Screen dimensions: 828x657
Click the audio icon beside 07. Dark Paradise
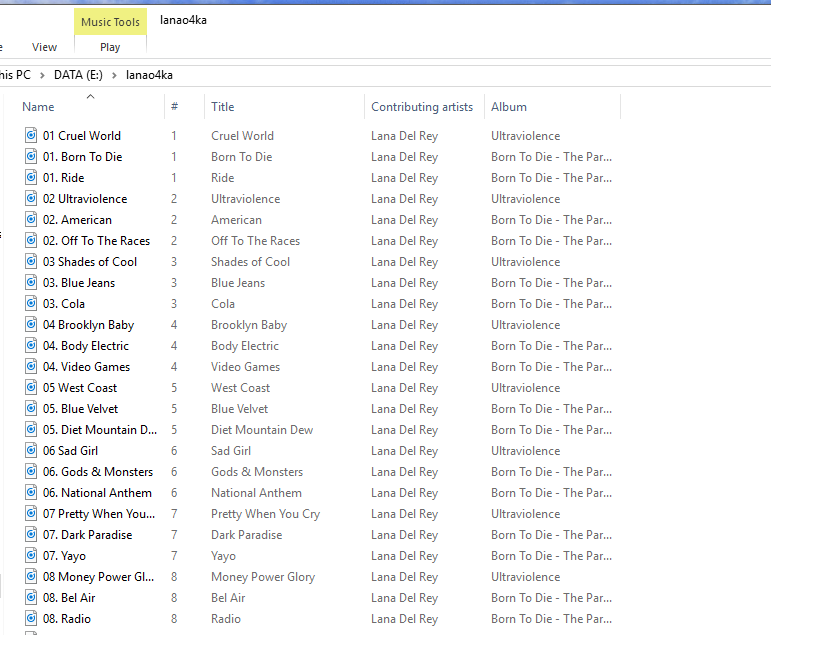point(31,534)
